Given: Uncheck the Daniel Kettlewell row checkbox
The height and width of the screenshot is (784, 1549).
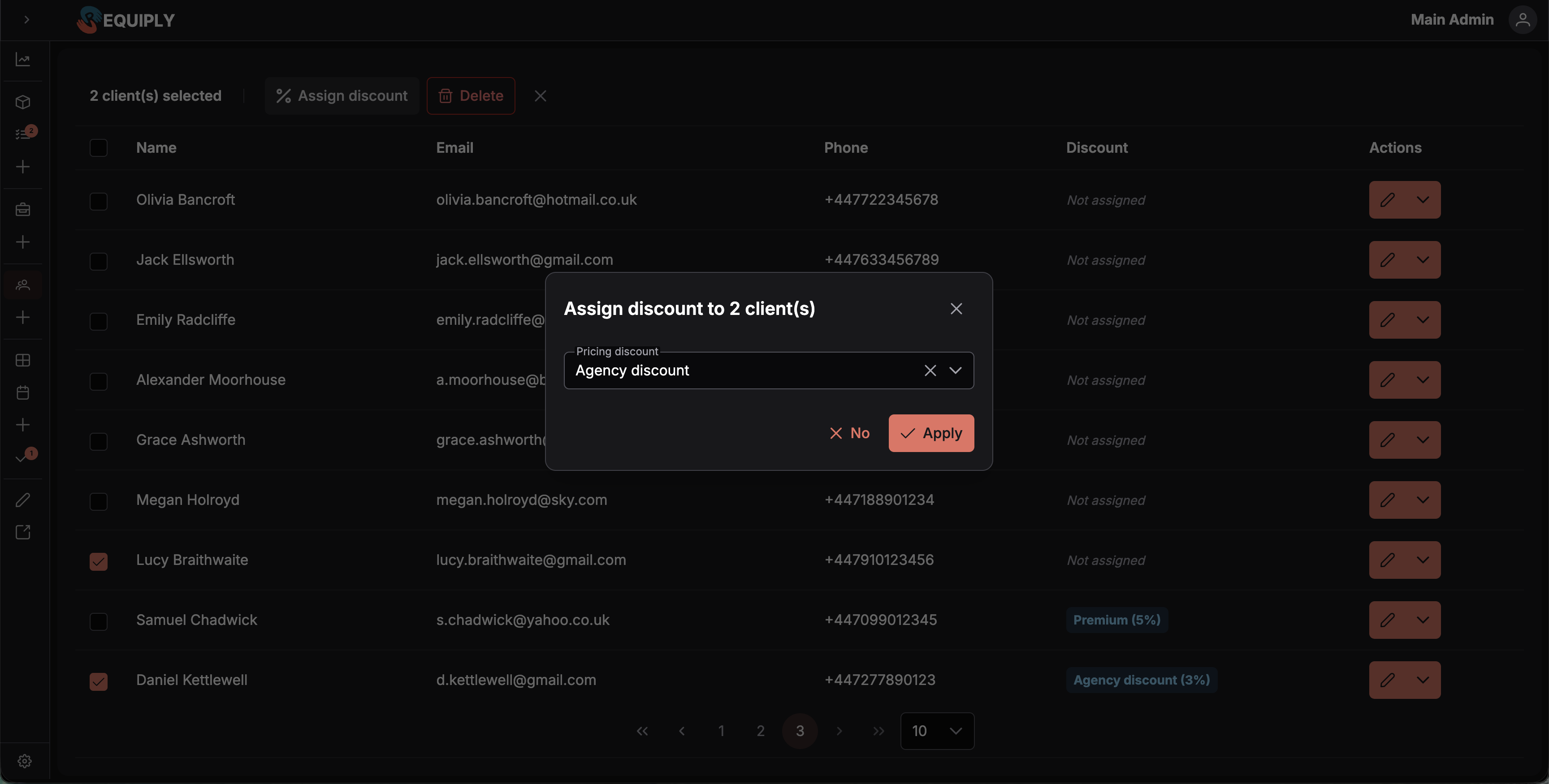Looking at the screenshot, I should pyautogui.click(x=99, y=681).
